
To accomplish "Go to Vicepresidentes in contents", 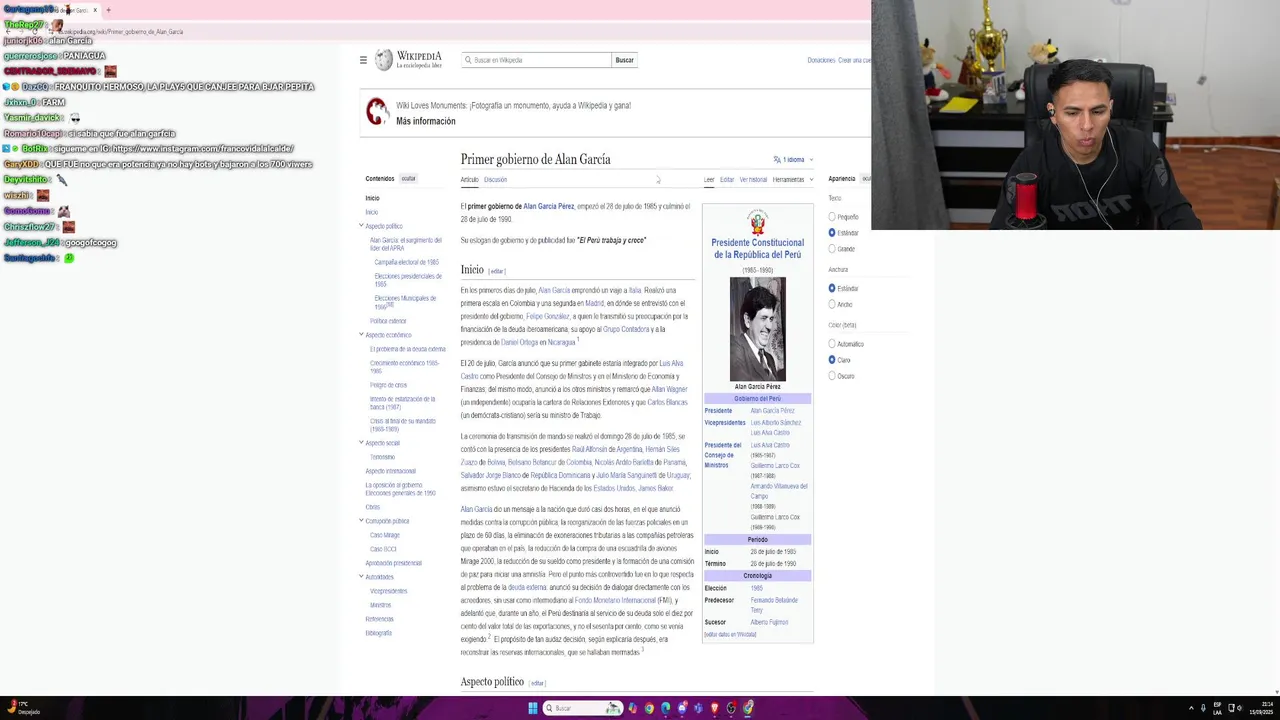I will click(x=389, y=591).
